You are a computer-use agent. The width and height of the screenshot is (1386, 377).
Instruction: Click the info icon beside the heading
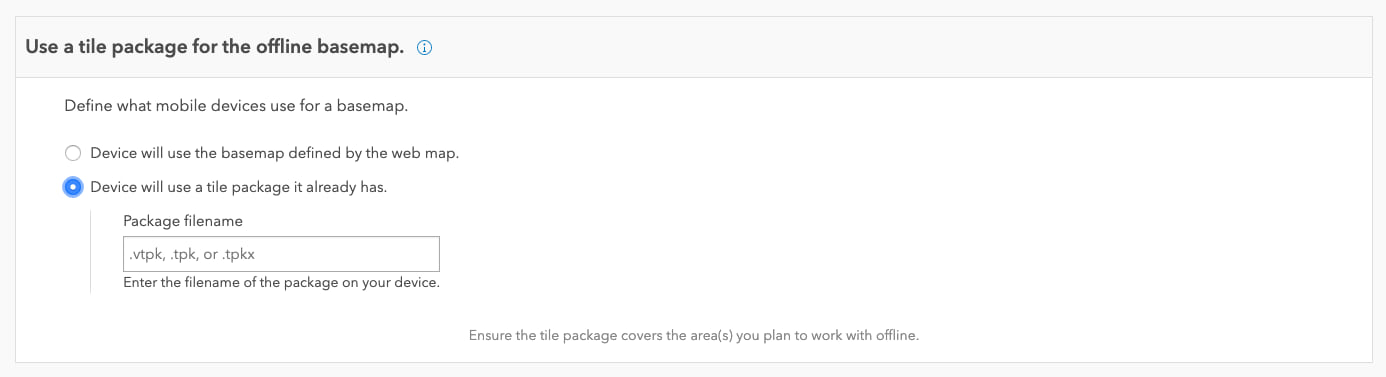pos(424,48)
